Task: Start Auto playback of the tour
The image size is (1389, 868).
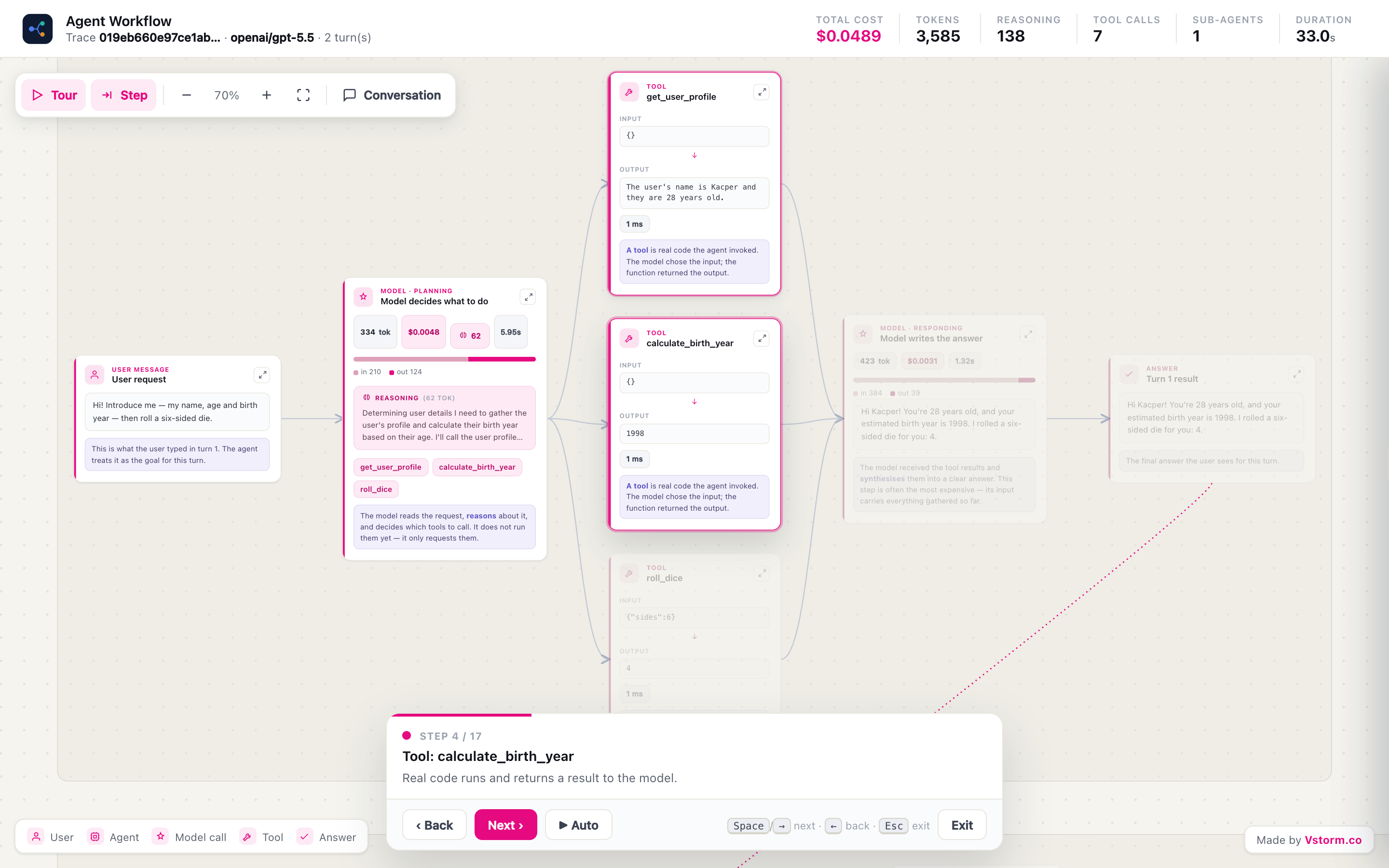Action: tap(579, 825)
